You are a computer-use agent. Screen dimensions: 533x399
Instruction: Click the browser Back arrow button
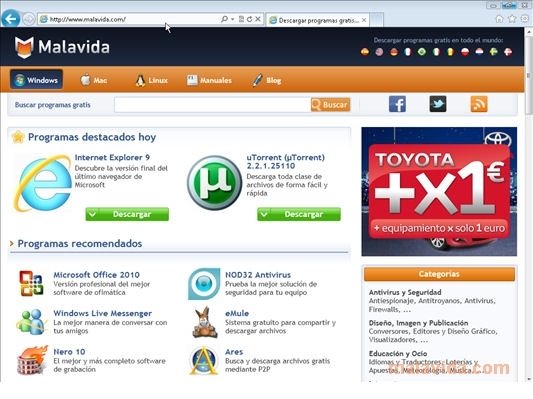[x=10, y=18]
